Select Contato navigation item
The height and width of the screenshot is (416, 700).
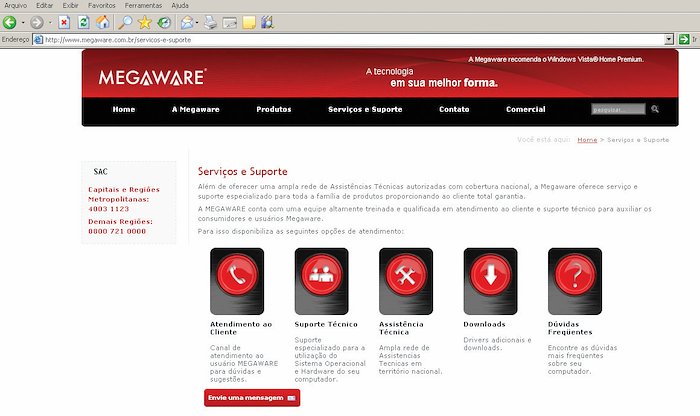[x=454, y=109]
